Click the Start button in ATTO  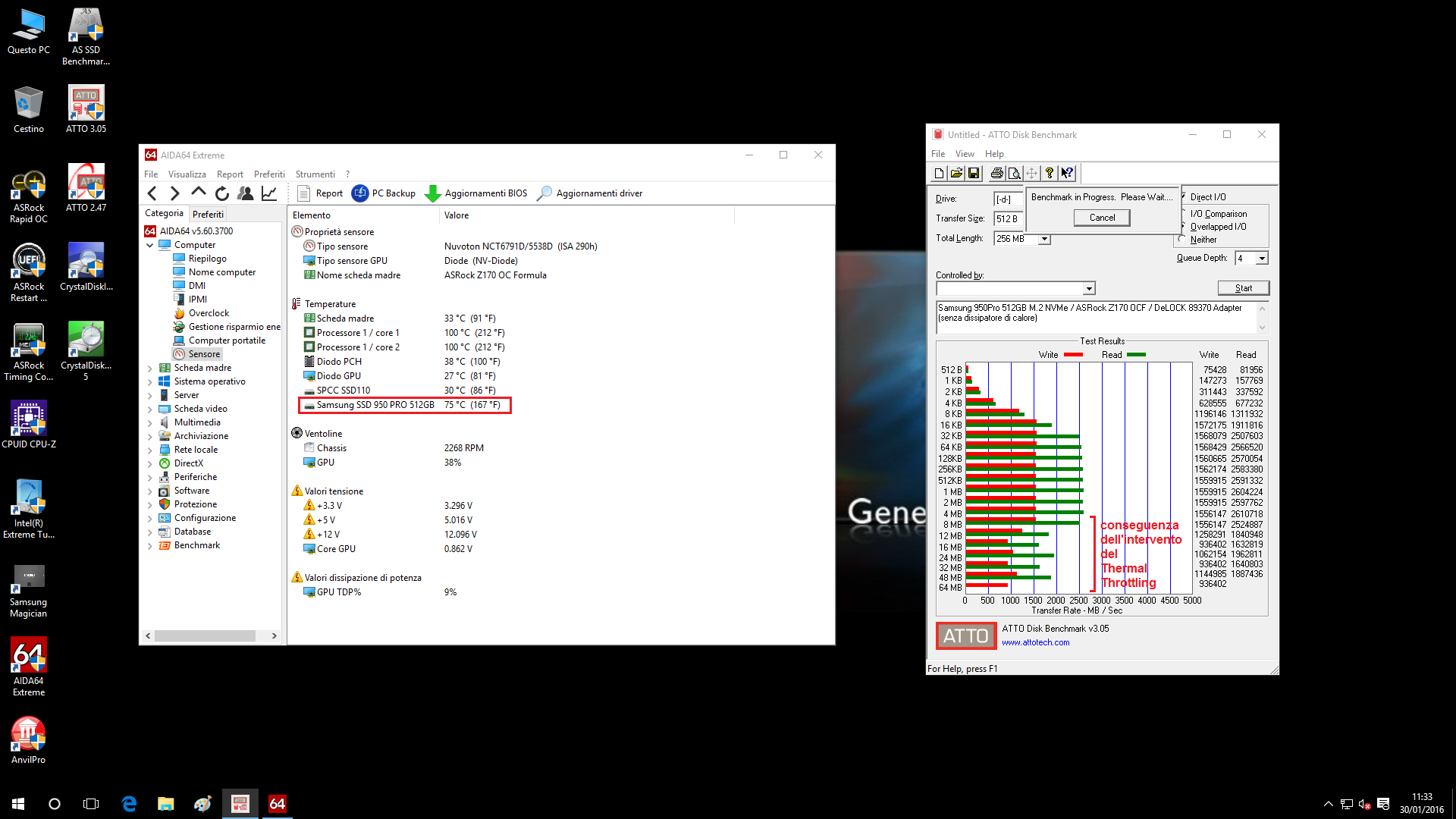tap(1243, 288)
